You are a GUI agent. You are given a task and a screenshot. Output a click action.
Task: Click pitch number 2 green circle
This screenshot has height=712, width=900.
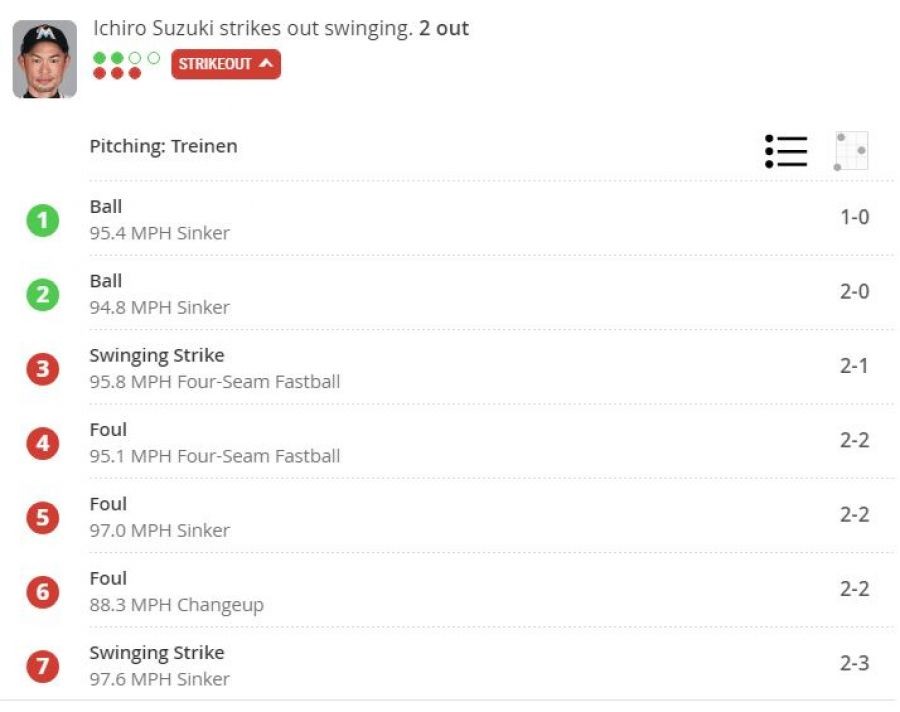coord(43,295)
